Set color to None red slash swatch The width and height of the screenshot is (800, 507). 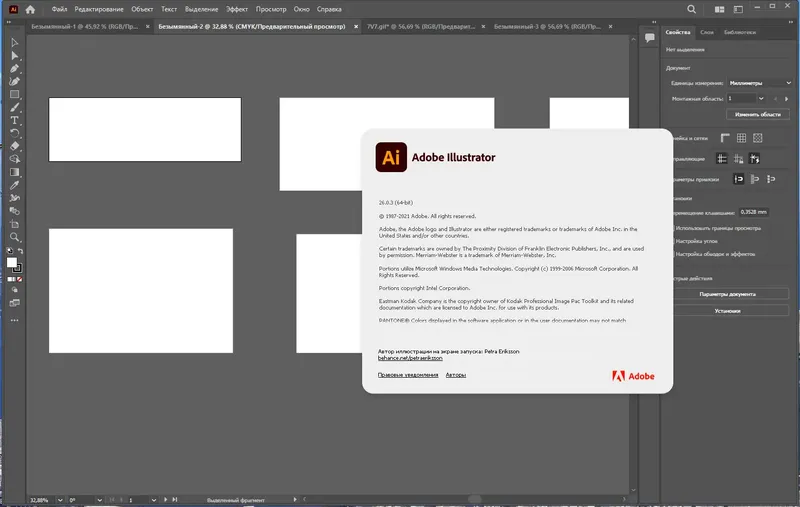19,280
